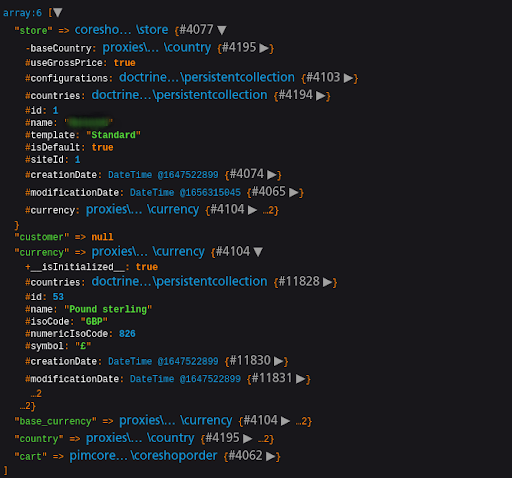512x478 pixels.
Task: Select the isDefault true value
Action: click(x=102, y=147)
